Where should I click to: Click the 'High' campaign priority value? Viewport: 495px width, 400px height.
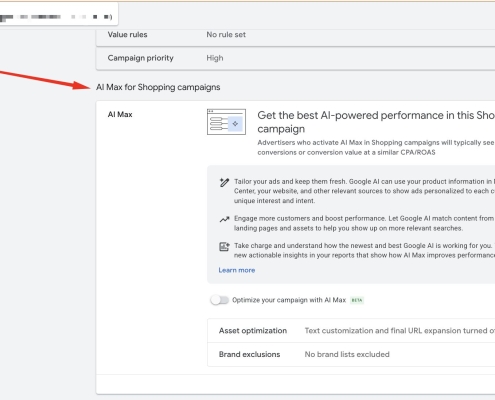215,58
